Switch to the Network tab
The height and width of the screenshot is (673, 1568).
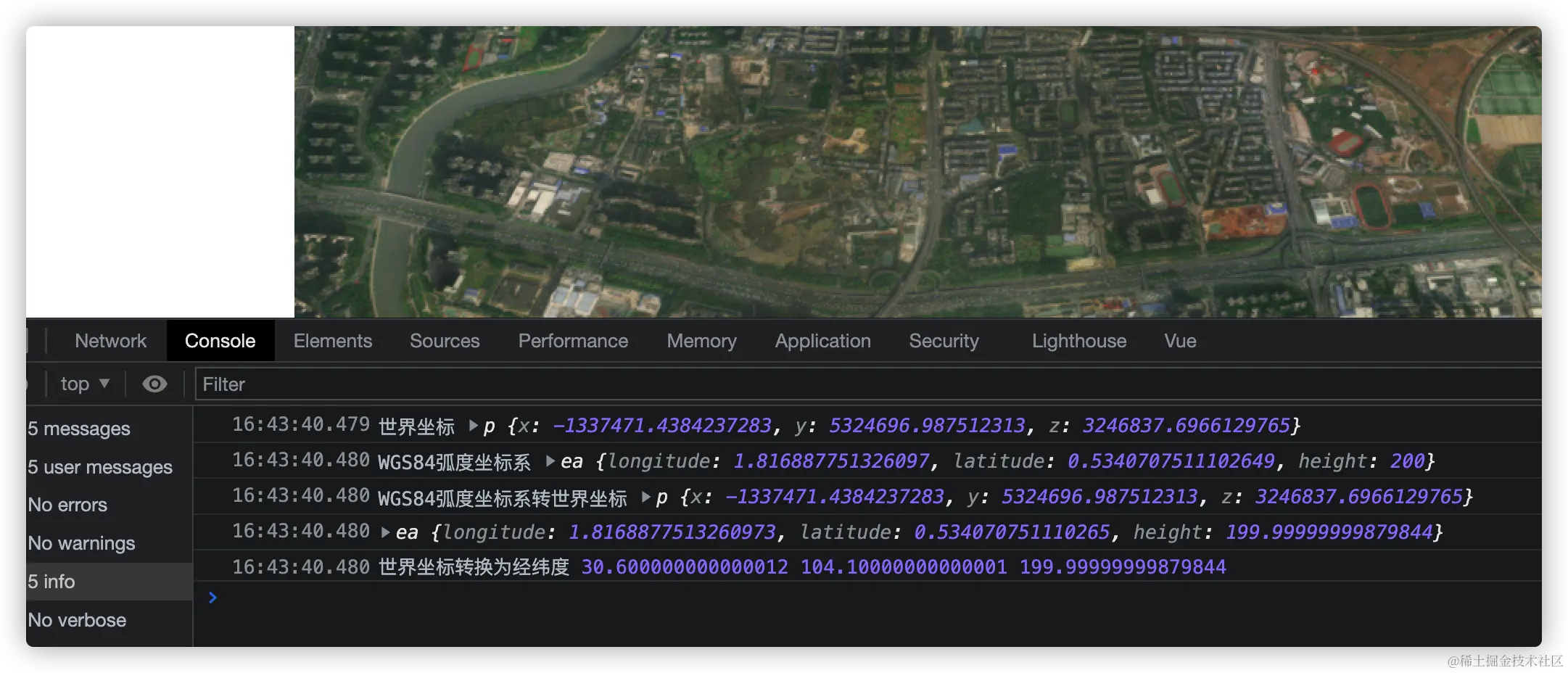click(110, 341)
